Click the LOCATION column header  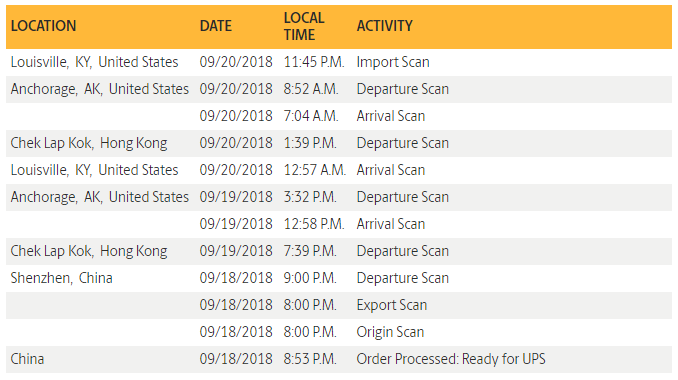[43, 26]
